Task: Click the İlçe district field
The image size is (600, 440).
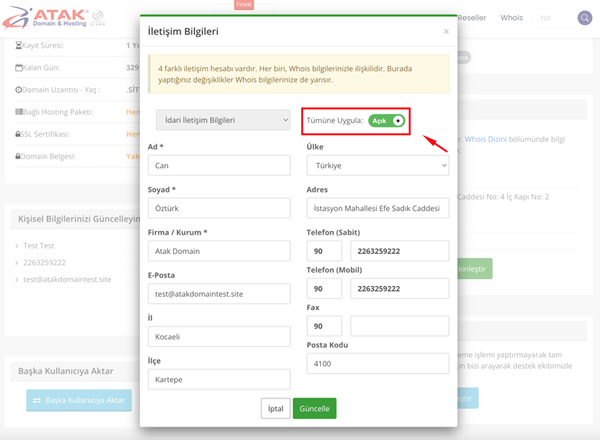Action: point(219,380)
